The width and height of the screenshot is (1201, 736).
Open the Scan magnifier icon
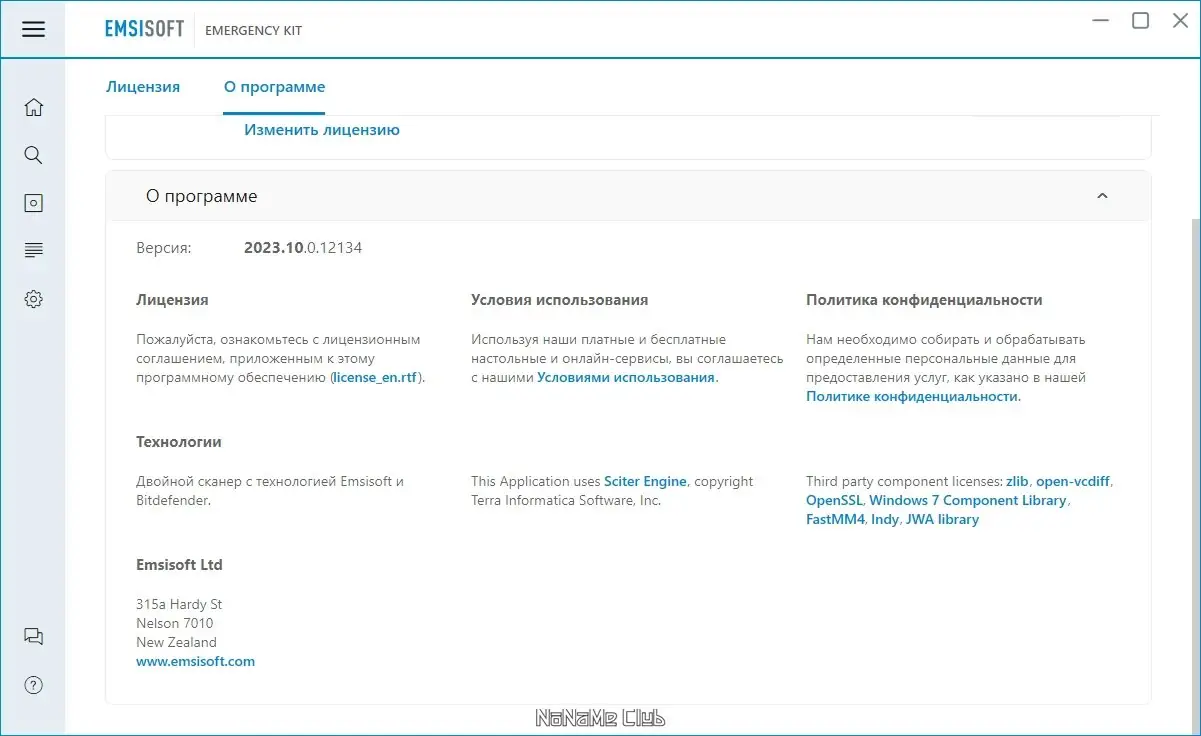[33, 155]
